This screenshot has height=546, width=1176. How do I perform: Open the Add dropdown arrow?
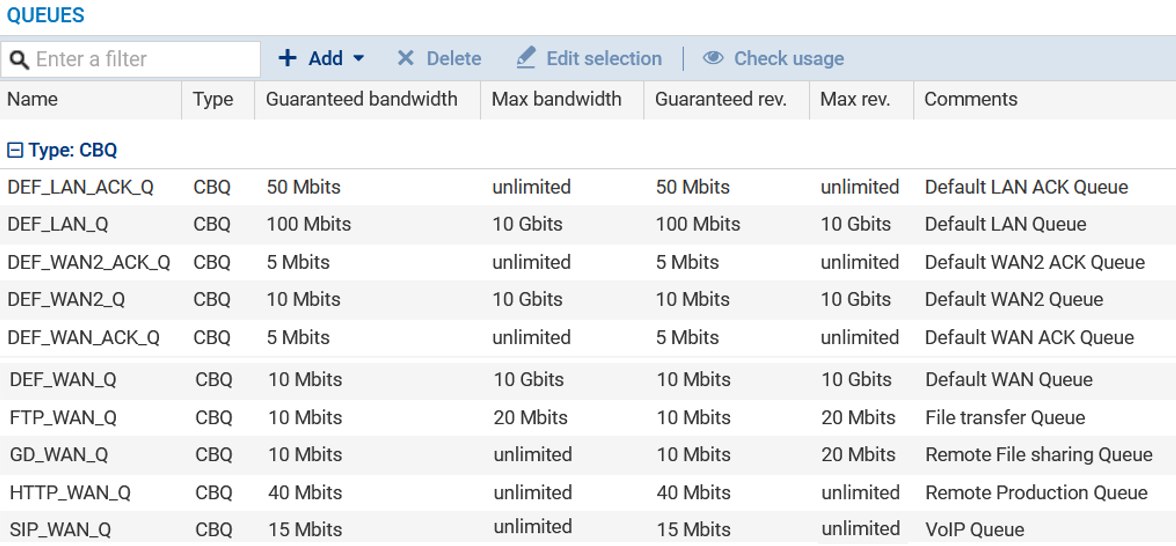pos(359,59)
